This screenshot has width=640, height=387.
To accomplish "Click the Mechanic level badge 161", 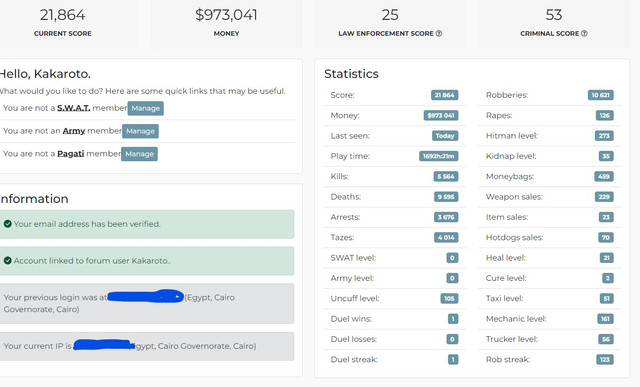I will tap(605, 319).
